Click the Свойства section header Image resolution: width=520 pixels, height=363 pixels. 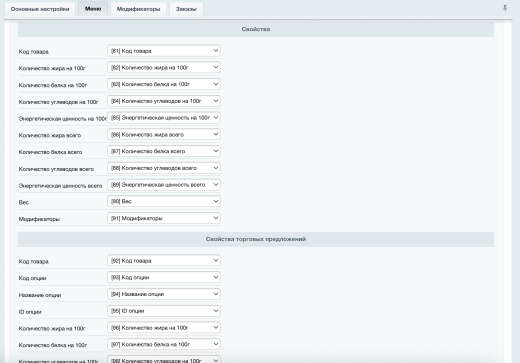point(256,29)
